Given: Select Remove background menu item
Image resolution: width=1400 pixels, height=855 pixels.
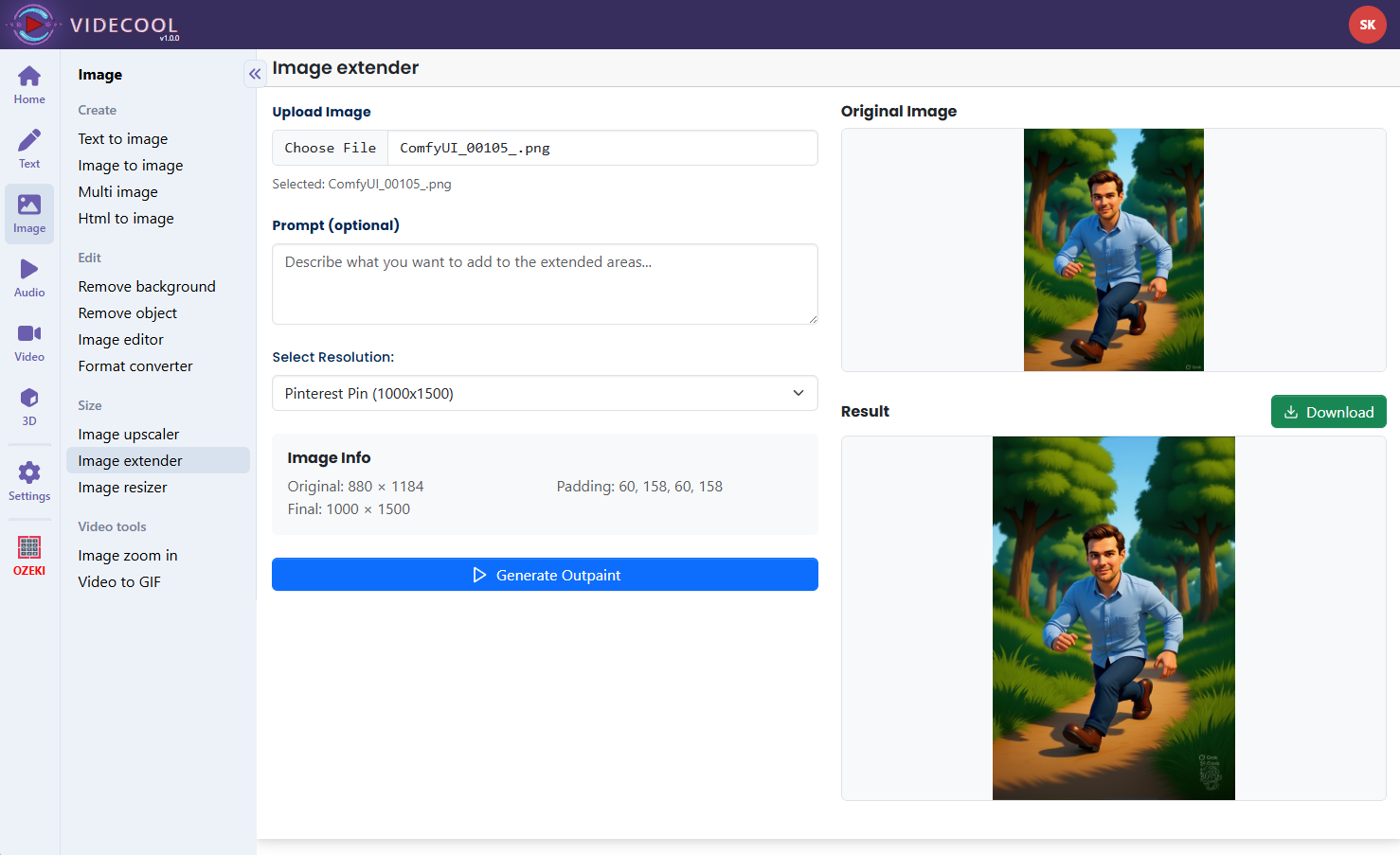Looking at the screenshot, I should tap(147, 287).
